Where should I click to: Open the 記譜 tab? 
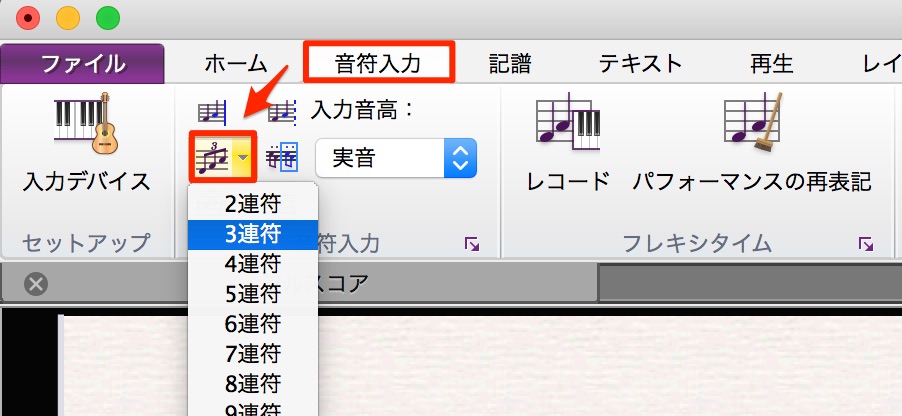point(510,63)
